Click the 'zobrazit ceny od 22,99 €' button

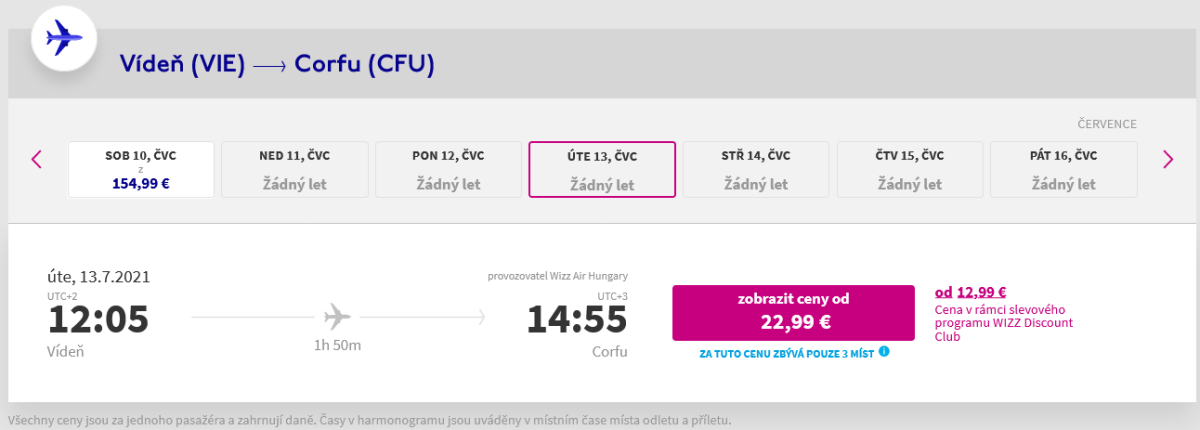point(793,312)
